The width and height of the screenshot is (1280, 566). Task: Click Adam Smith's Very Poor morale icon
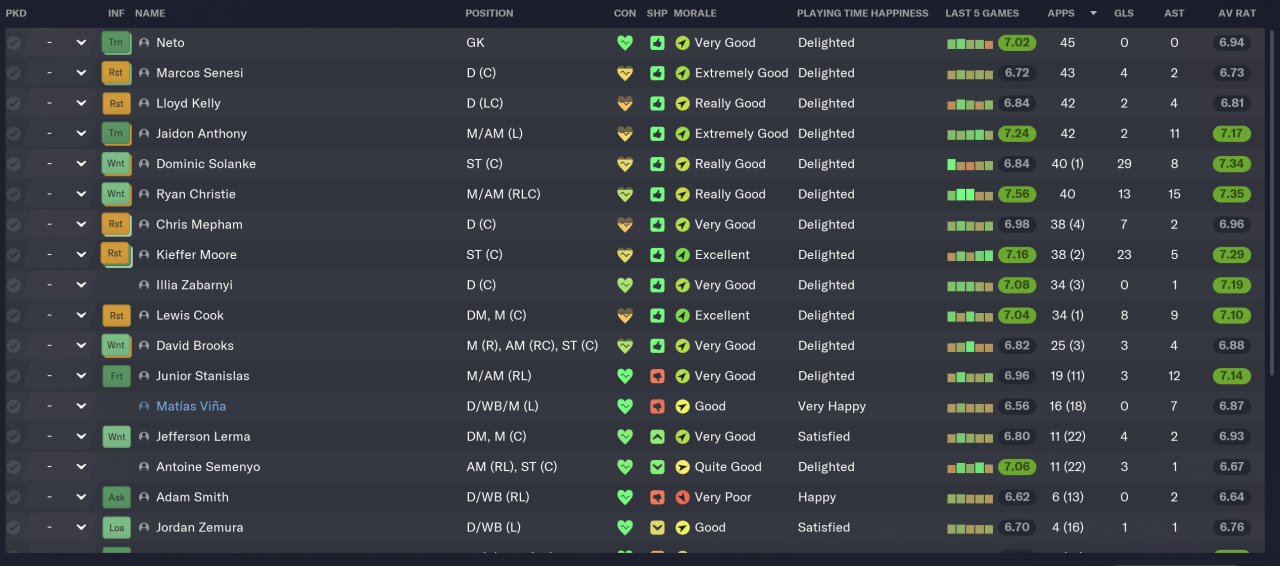click(682, 497)
